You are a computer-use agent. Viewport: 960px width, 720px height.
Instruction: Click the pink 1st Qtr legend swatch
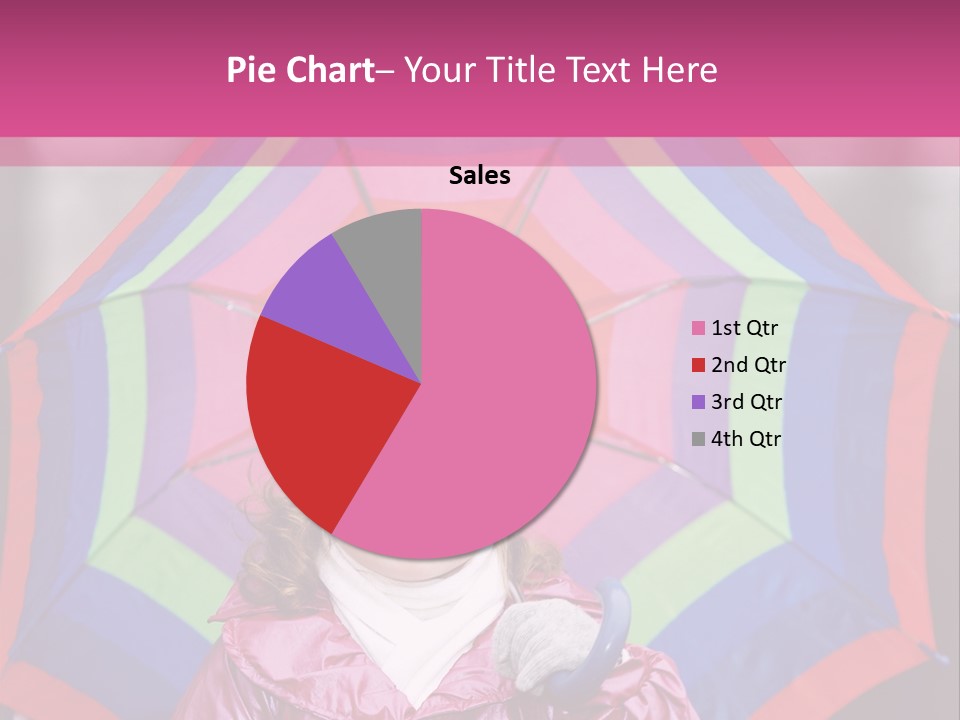pyautogui.click(x=699, y=328)
